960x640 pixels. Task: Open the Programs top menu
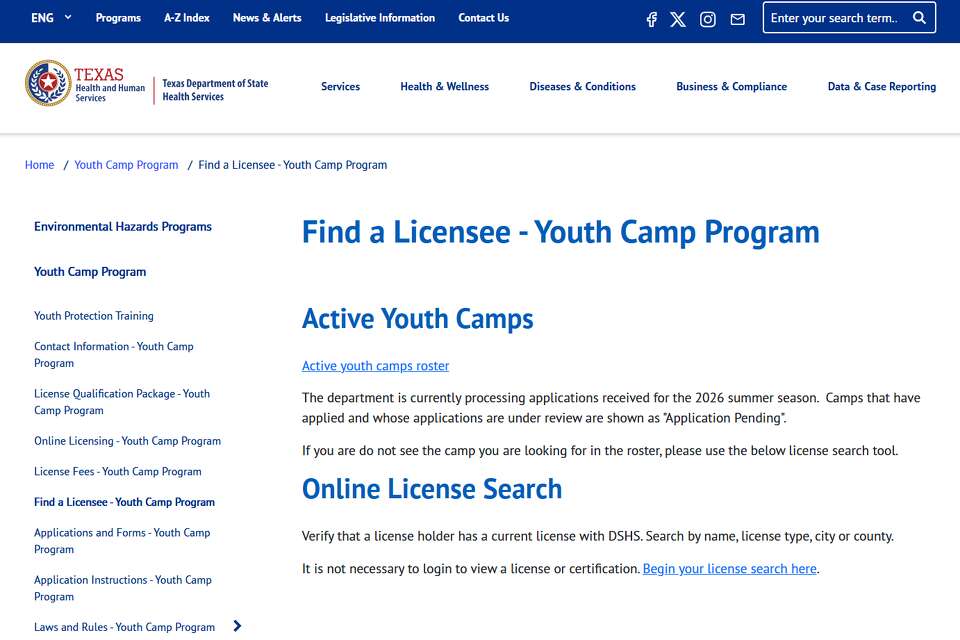pyautogui.click(x=118, y=18)
